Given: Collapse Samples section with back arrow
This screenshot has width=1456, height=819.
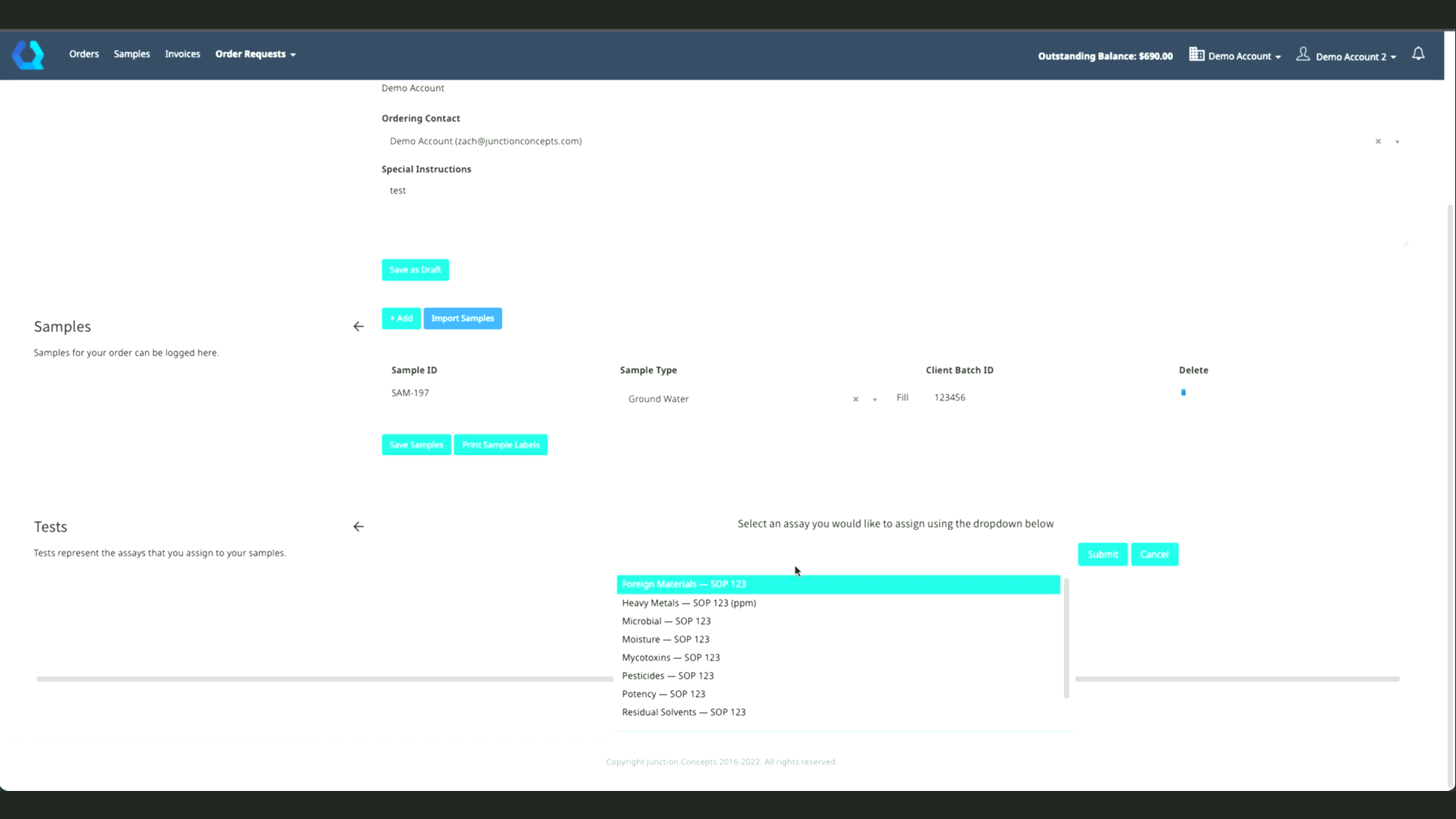Looking at the screenshot, I should click(359, 327).
